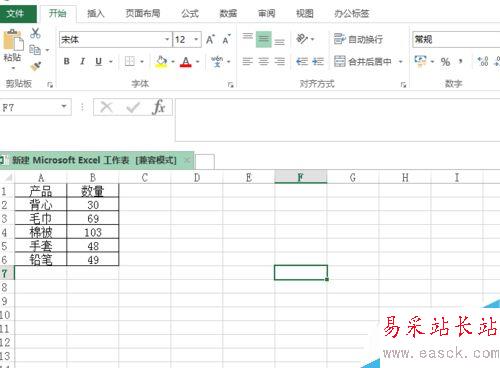Image resolution: width=500 pixels, height=368 pixels.
Task: Open the Page Layout (页面布局) tab
Action: tap(143, 13)
